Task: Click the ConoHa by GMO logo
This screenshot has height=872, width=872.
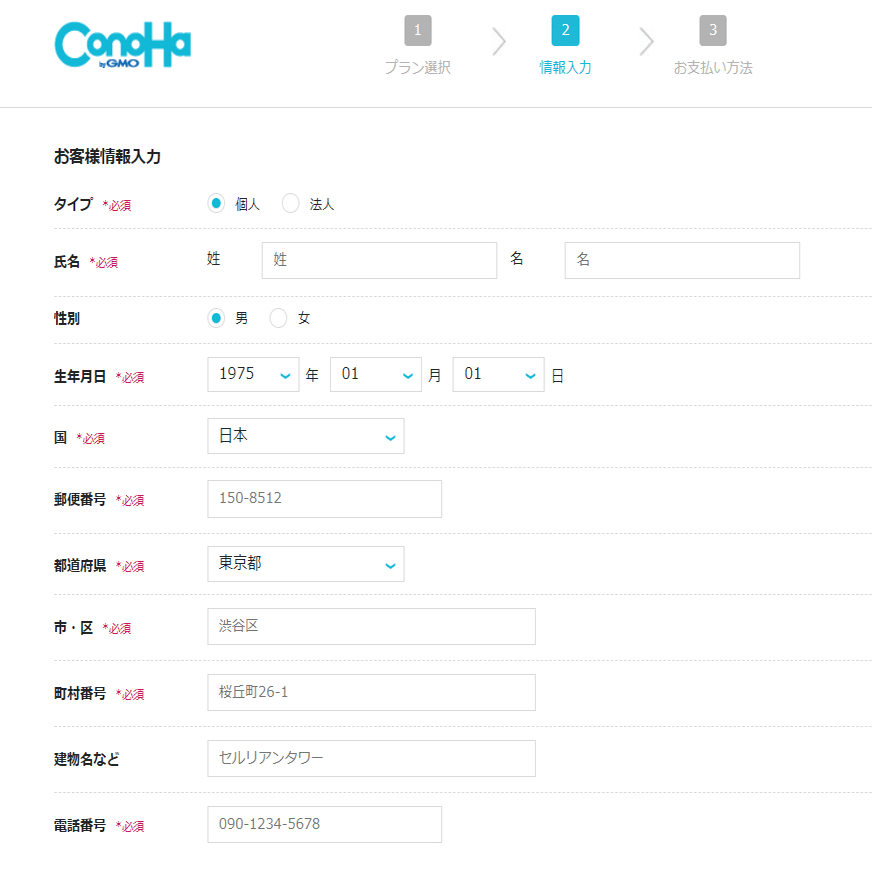Action: (x=122, y=45)
